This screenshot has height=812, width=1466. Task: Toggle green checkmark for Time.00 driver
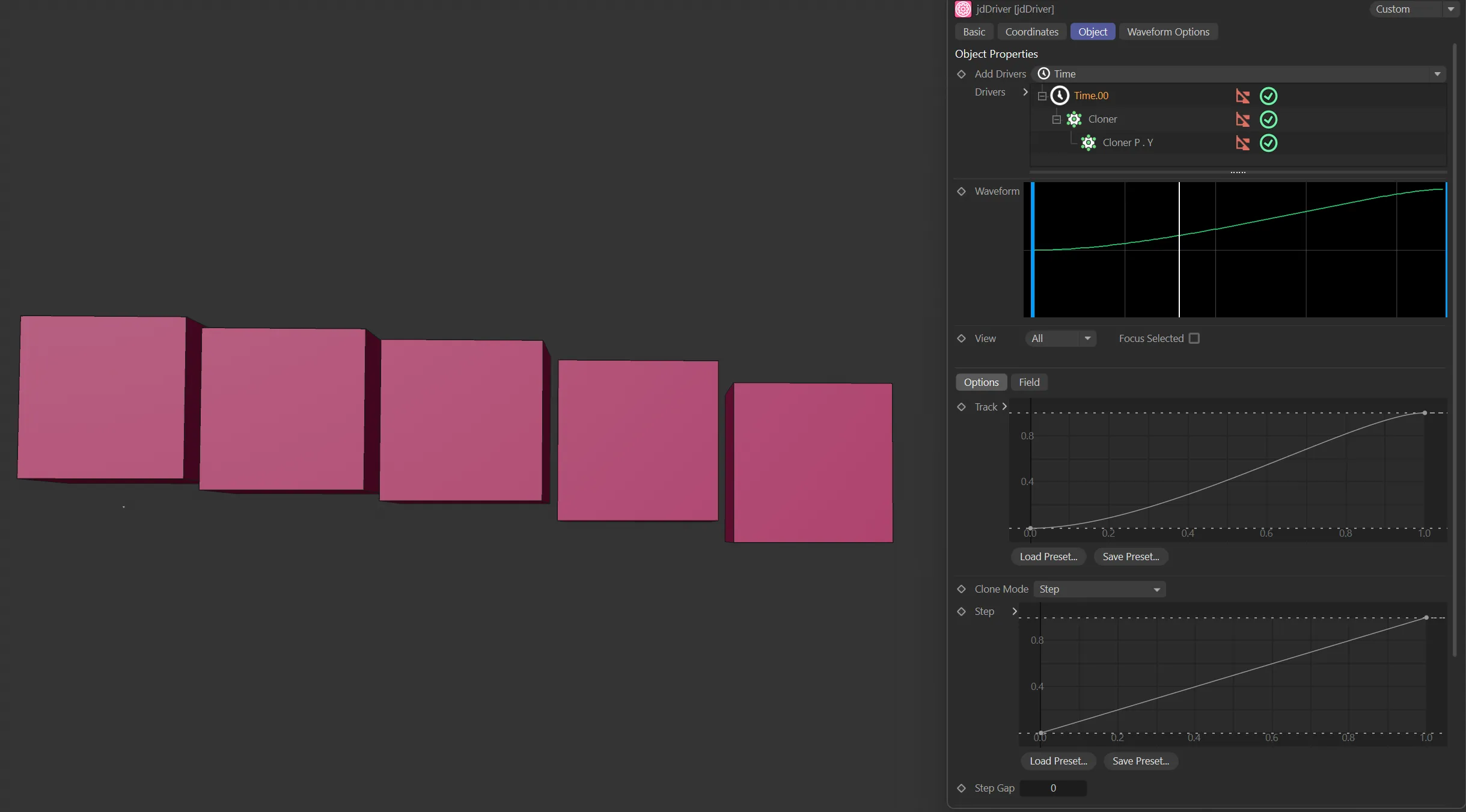tap(1268, 96)
